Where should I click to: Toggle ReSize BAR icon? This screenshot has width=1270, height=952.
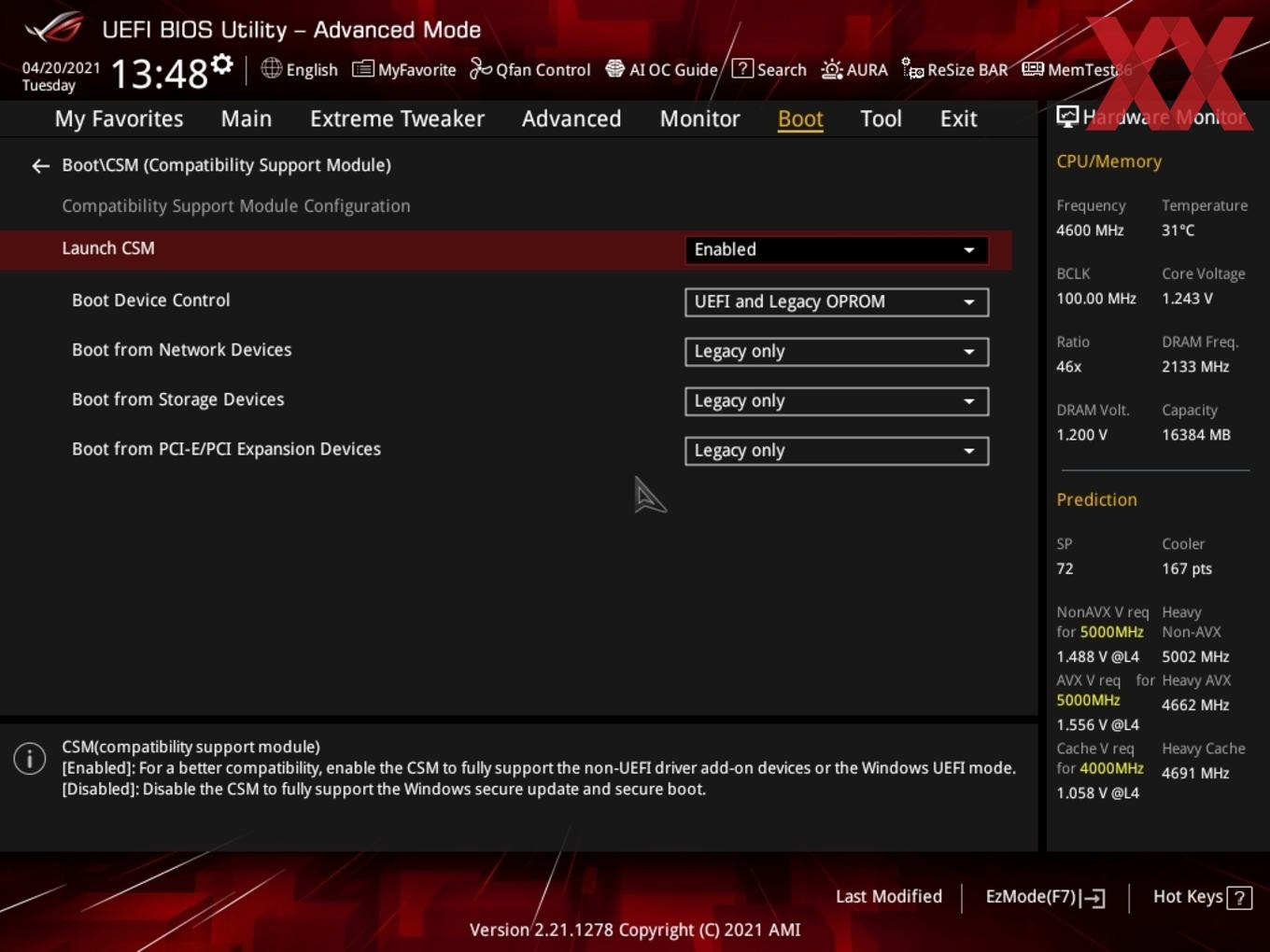[912, 69]
